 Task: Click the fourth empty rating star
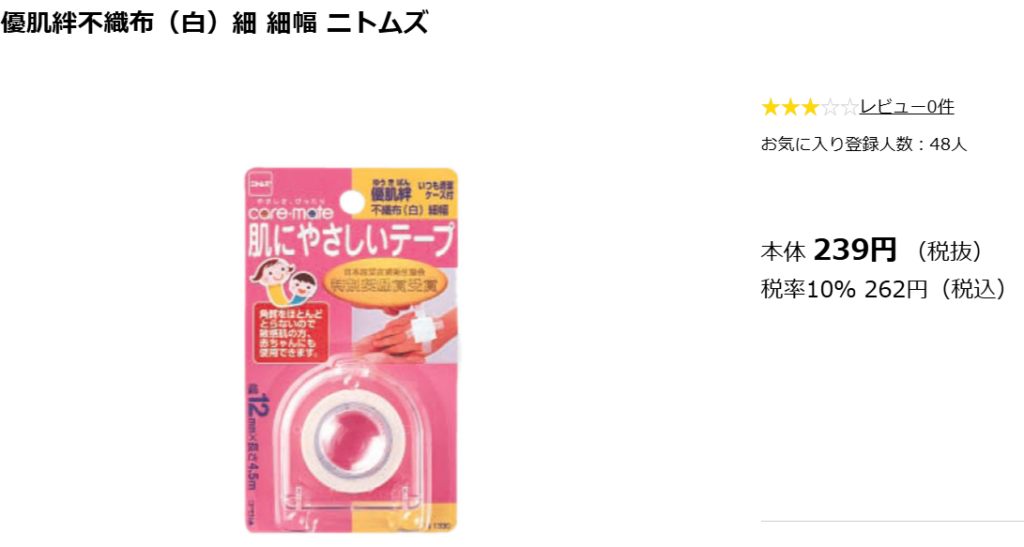(x=829, y=107)
